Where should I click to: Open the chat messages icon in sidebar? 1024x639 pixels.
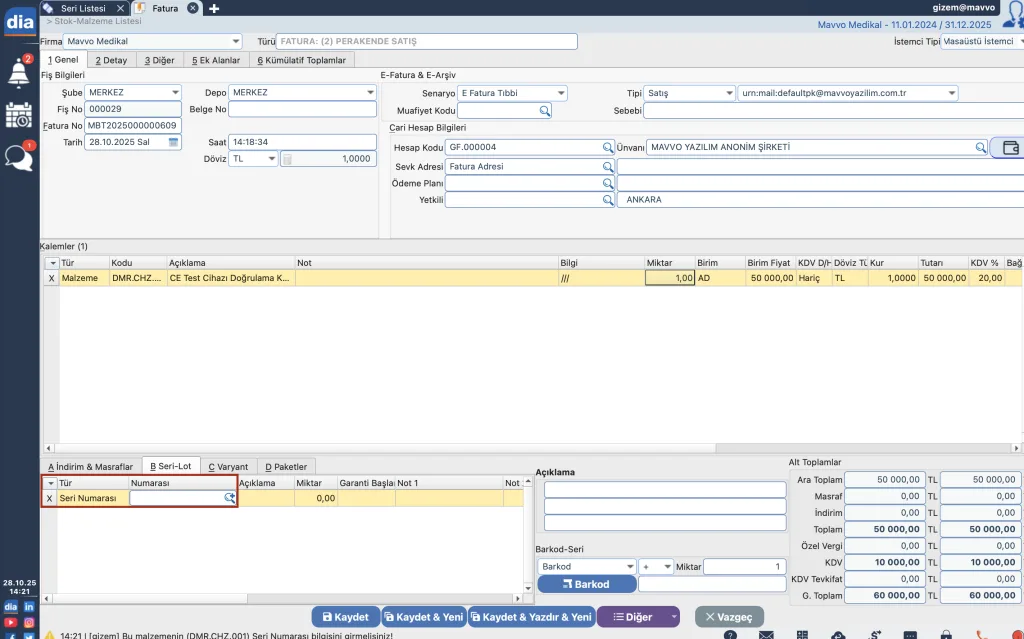pyautogui.click(x=19, y=158)
